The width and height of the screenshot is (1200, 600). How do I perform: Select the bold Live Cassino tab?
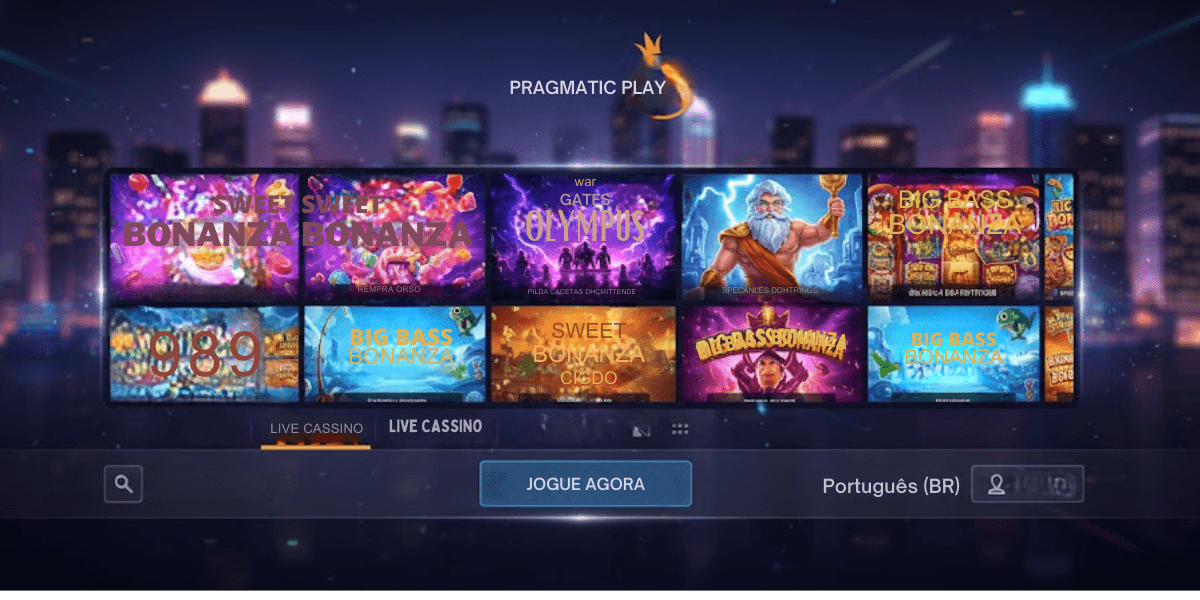point(435,426)
